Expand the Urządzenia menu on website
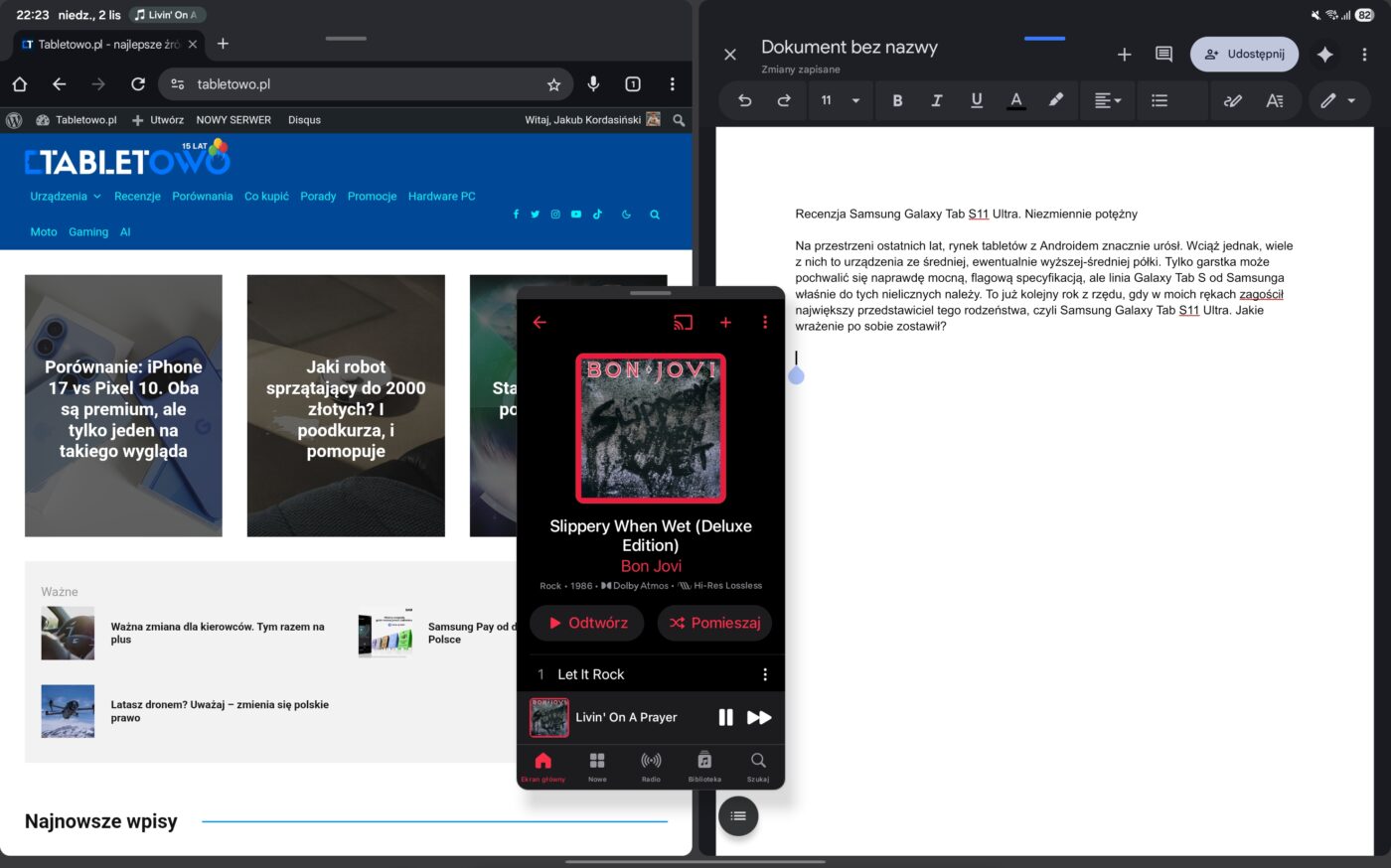Screen dimensions: 1391x868 point(66,197)
